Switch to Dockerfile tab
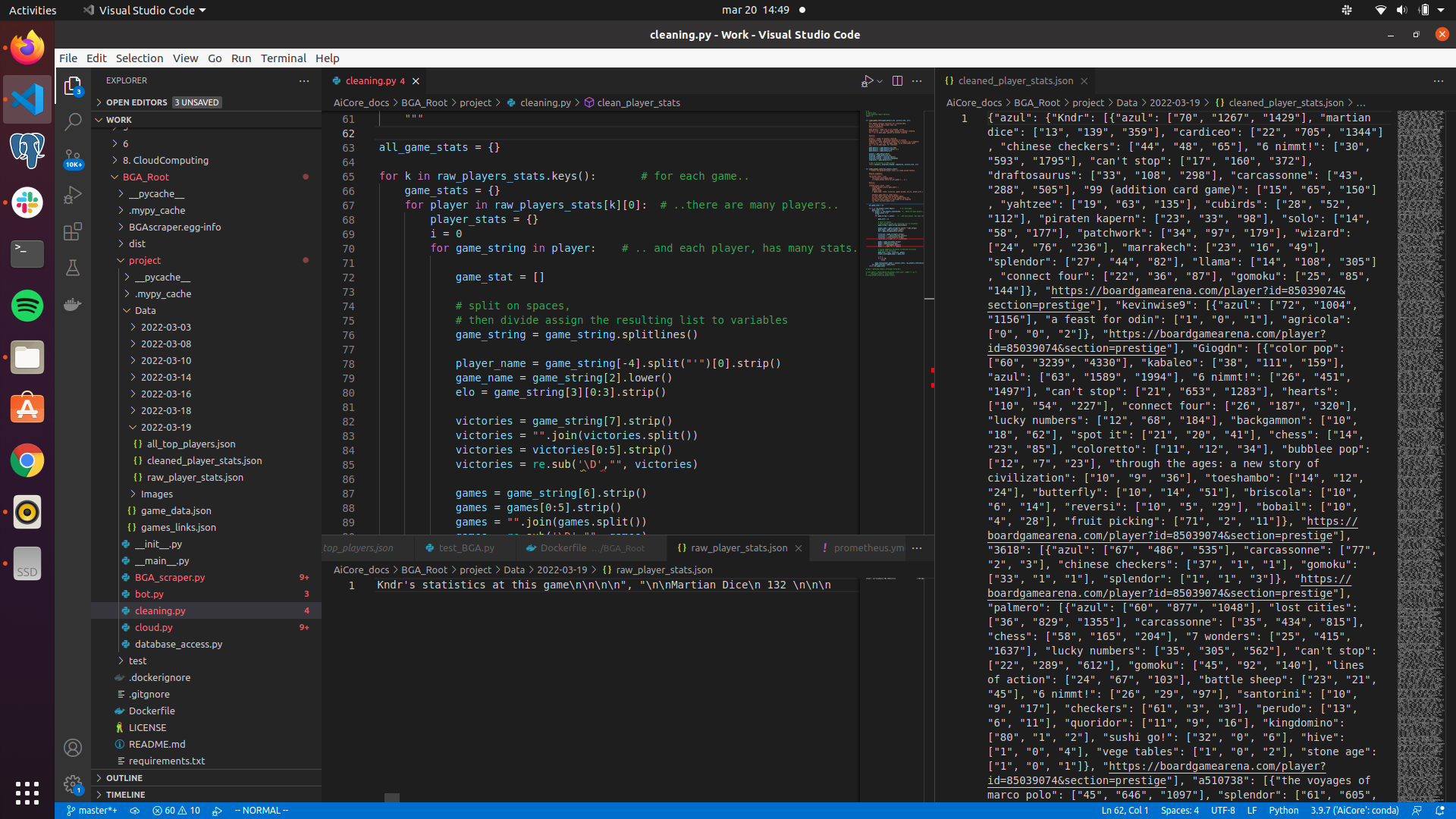This screenshot has height=819, width=1456. (x=563, y=548)
